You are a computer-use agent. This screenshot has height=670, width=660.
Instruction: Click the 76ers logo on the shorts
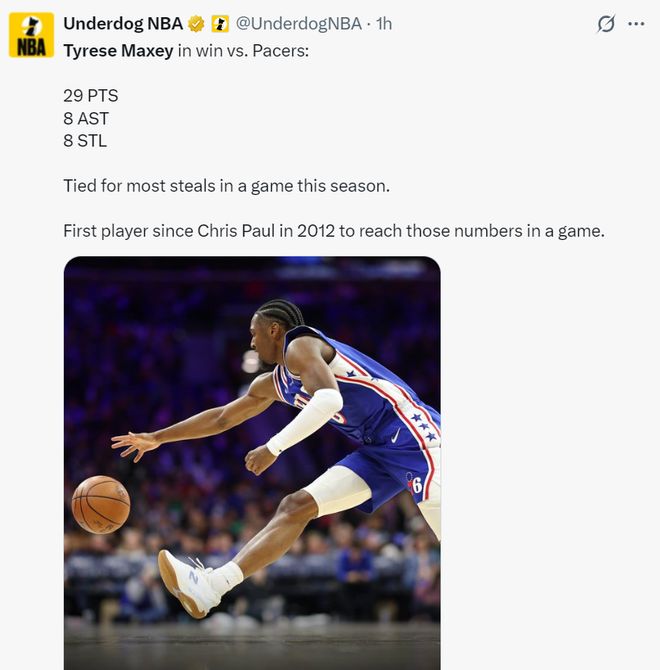pyautogui.click(x=414, y=483)
